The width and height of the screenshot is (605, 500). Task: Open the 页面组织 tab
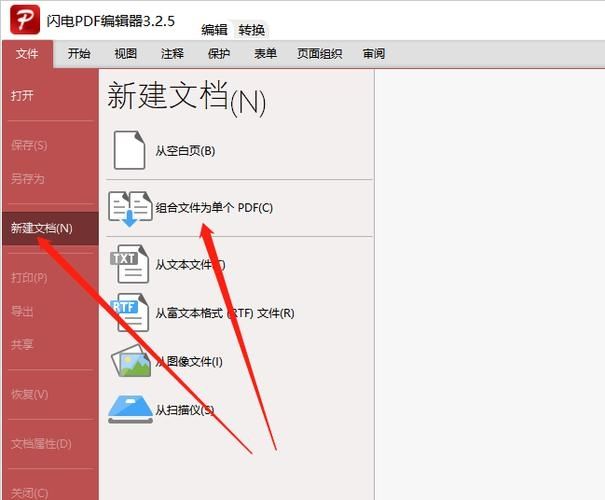tap(319, 54)
